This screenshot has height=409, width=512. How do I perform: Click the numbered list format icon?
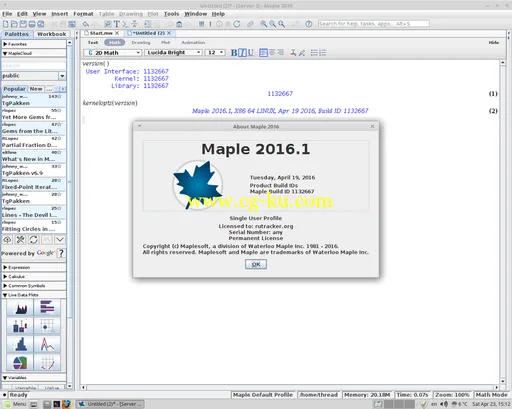[x=323, y=53]
